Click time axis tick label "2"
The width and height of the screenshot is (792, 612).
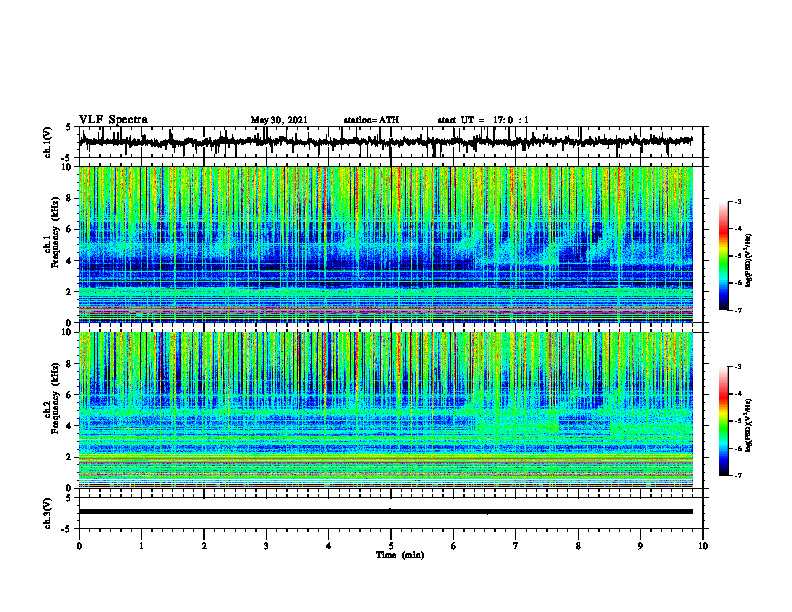point(204,546)
